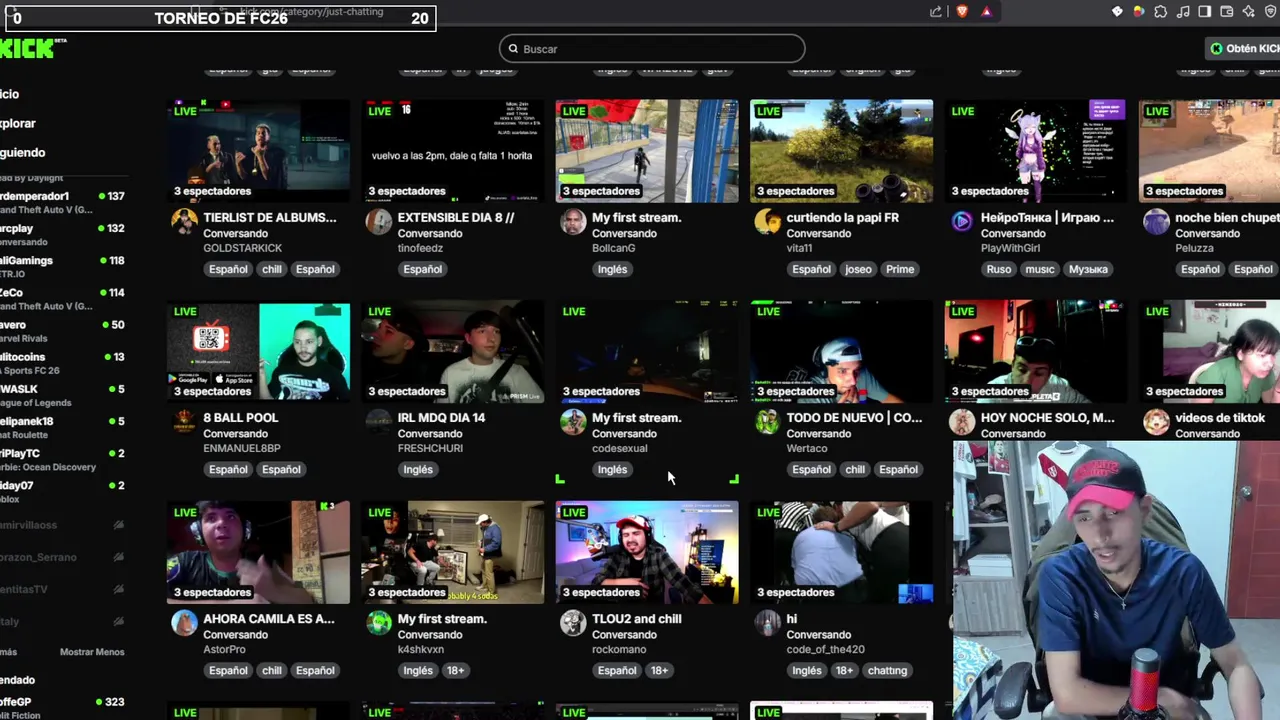Open Wertaco channel avatar
Screen dimensions: 1280x720
(x=767, y=422)
